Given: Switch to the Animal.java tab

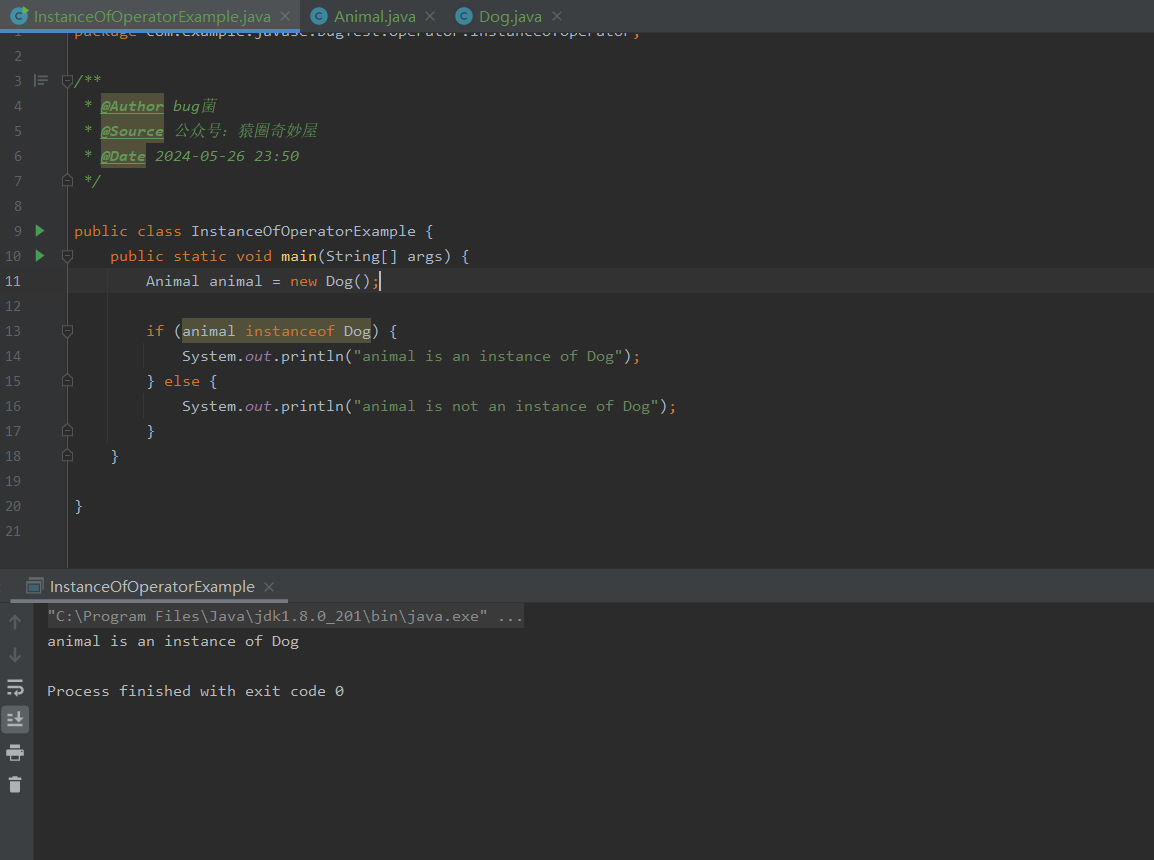Looking at the screenshot, I should (x=375, y=16).
